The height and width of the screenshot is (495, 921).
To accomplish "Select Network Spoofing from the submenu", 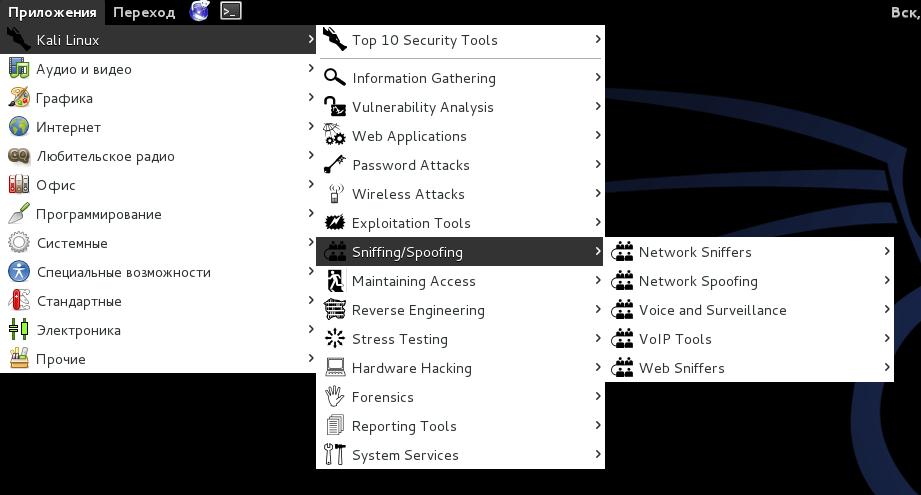I will click(x=698, y=281).
